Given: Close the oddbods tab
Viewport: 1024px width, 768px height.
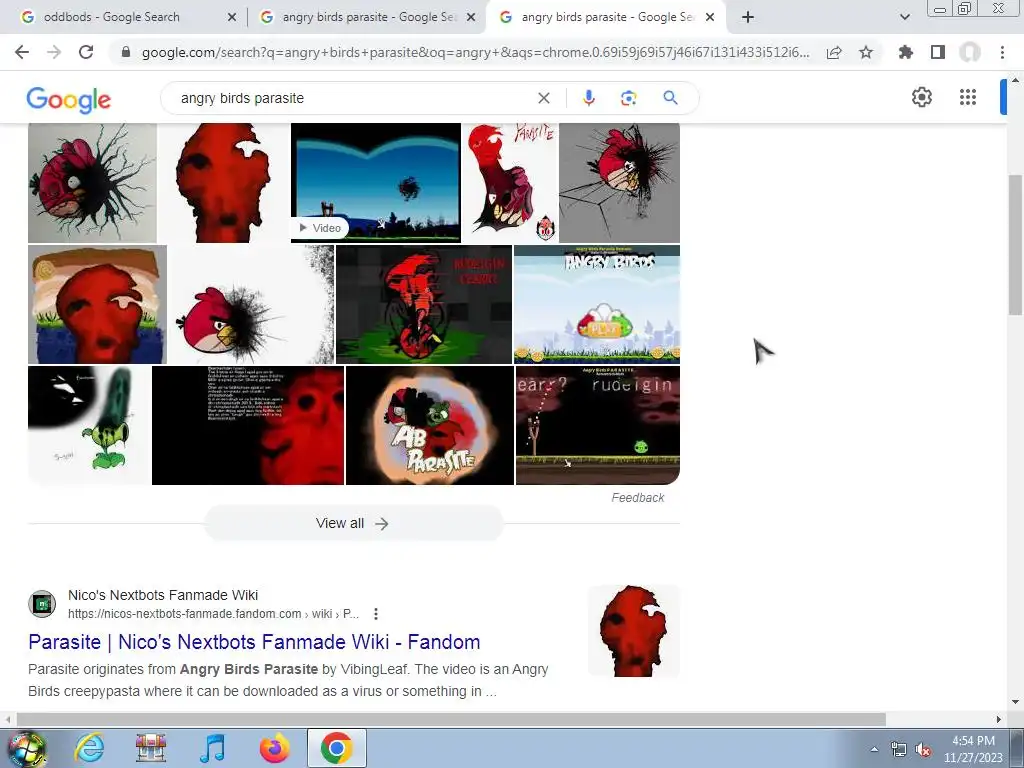Looking at the screenshot, I should pyautogui.click(x=231, y=17).
